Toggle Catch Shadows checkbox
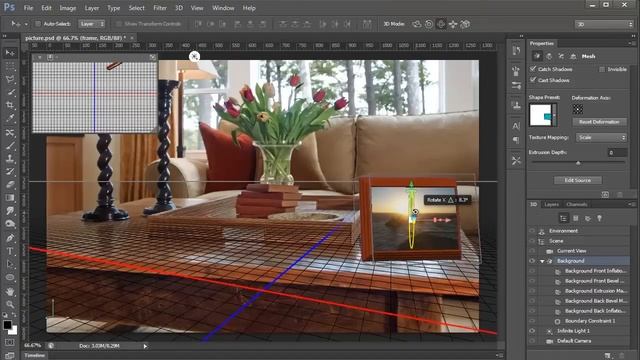The width and height of the screenshot is (640, 360). [x=533, y=69]
